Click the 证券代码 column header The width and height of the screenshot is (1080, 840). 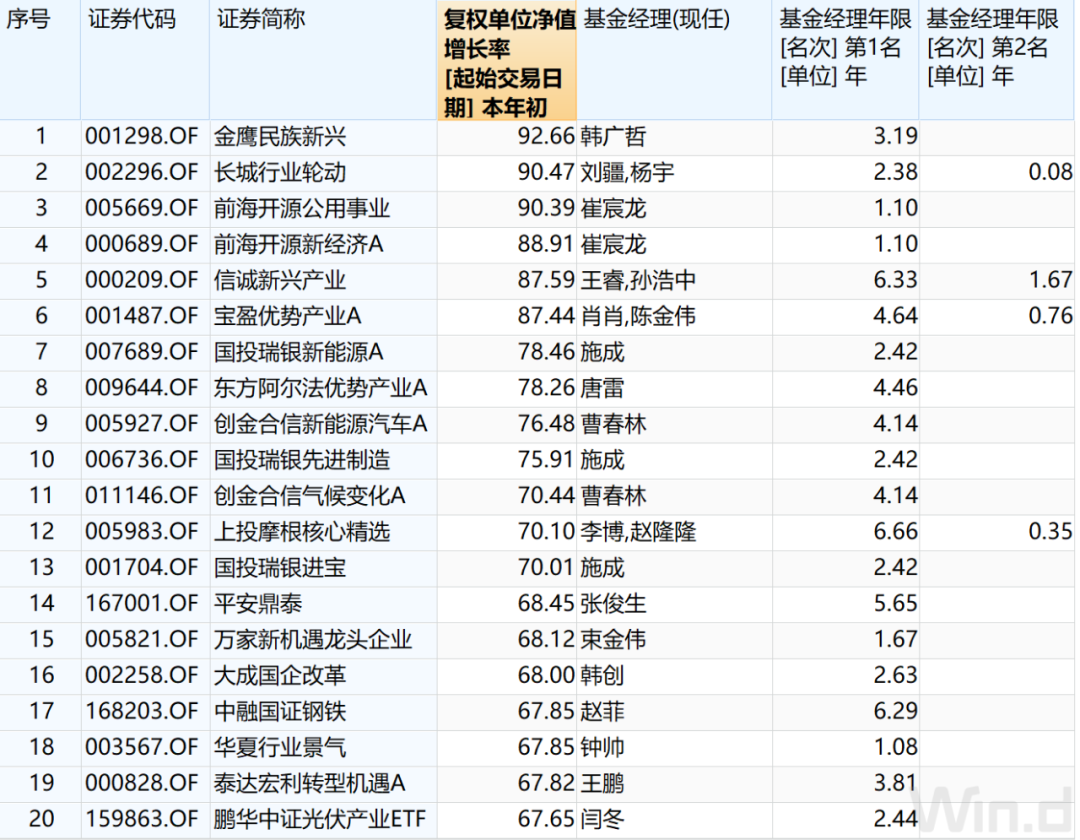[132, 19]
